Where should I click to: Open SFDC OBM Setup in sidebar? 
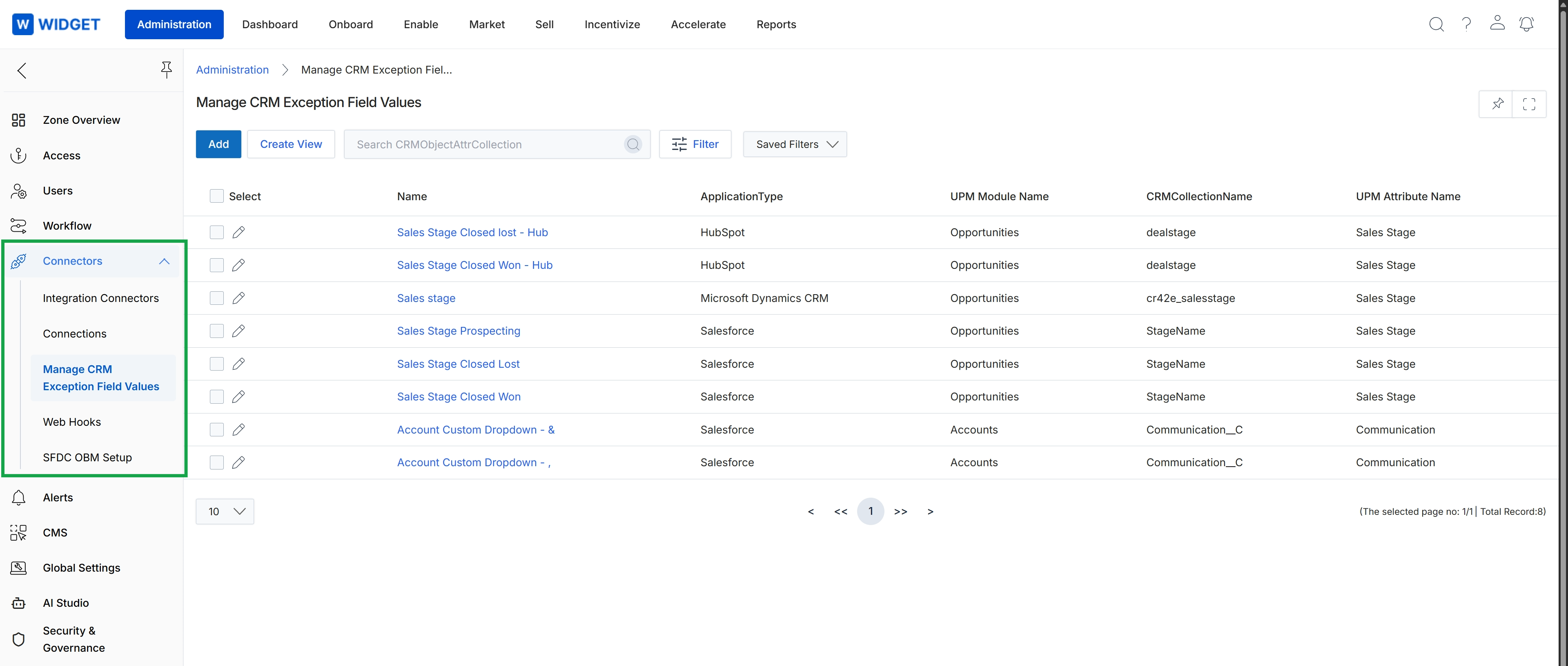pyautogui.click(x=87, y=458)
